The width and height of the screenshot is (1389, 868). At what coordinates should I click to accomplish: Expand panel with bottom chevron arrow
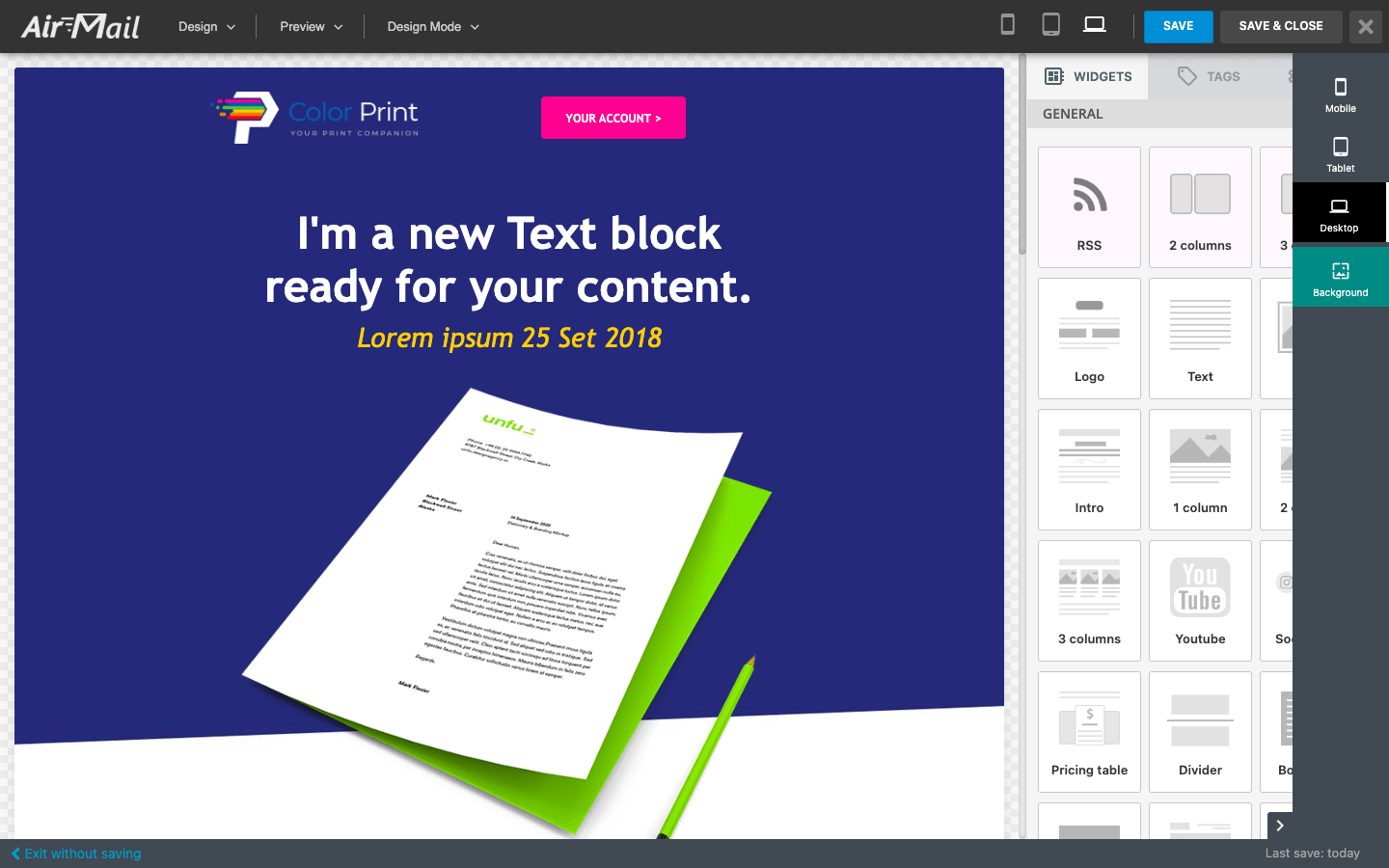coord(1280,826)
